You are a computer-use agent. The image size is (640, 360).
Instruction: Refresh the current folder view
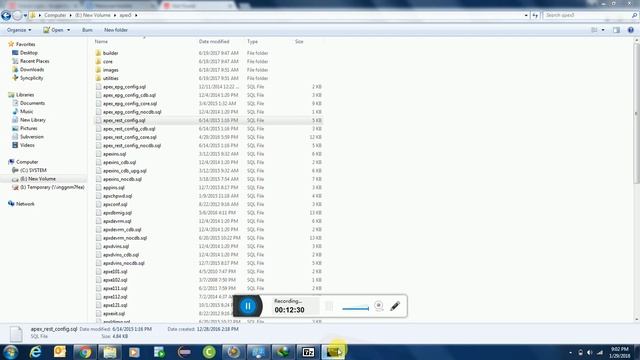(x=535, y=15)
